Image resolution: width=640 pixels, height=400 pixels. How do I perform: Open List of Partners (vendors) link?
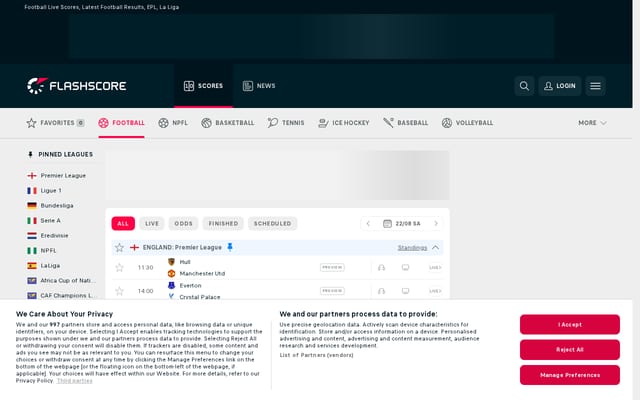pyautogui.click(x=316, y=355)
